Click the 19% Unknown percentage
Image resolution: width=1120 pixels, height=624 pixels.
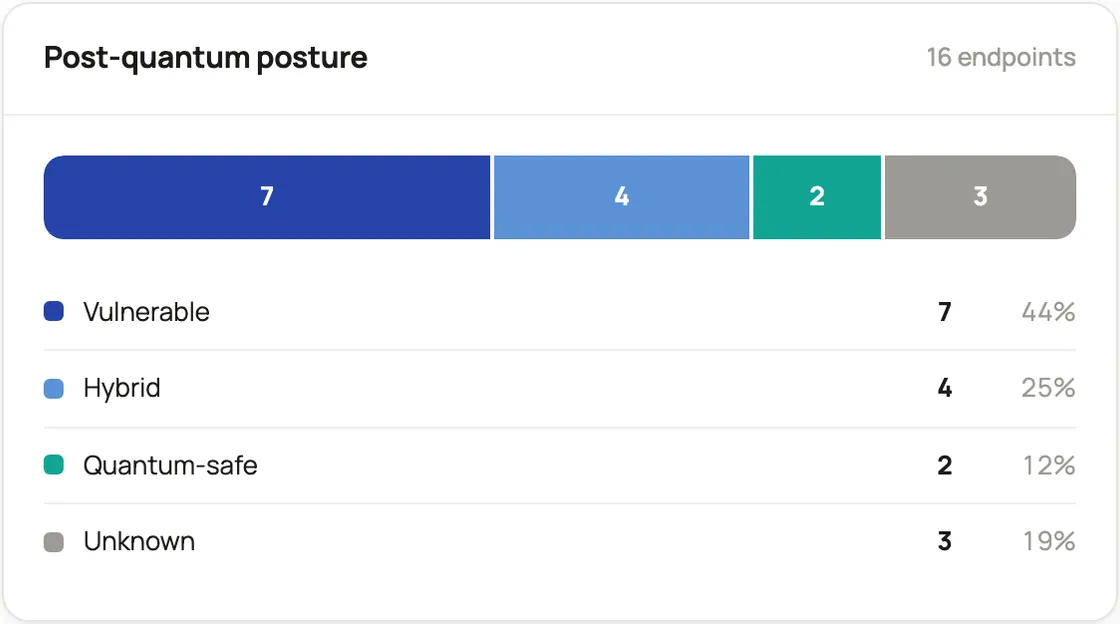pos(1049,542)
